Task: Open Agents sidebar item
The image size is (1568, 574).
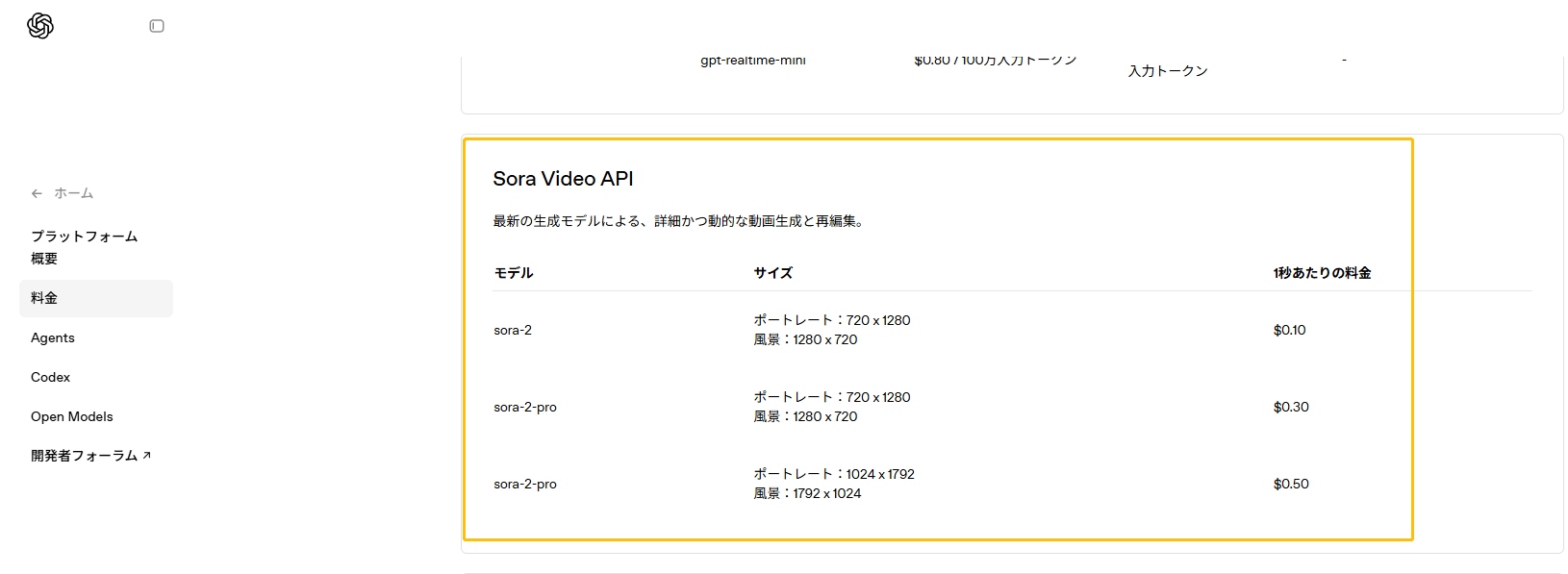Action: 53,337
